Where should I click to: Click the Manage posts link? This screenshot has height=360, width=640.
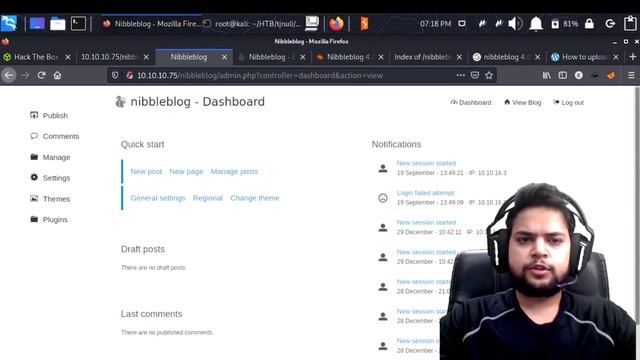pos(234,171)
